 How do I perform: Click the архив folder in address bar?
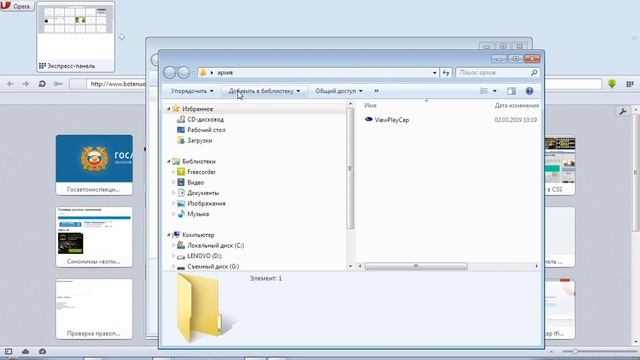point(225,73)
